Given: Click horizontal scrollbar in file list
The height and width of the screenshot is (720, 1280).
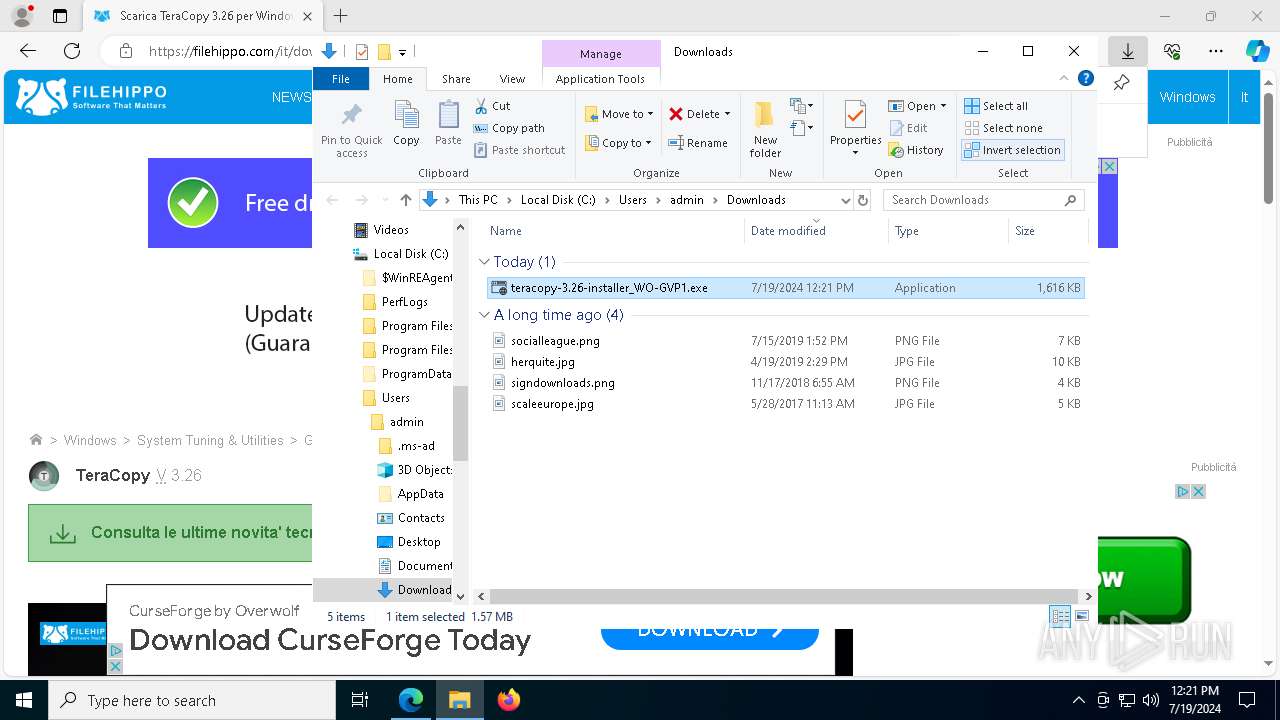Looking at the screenshot, I should (x=782, y=596).
